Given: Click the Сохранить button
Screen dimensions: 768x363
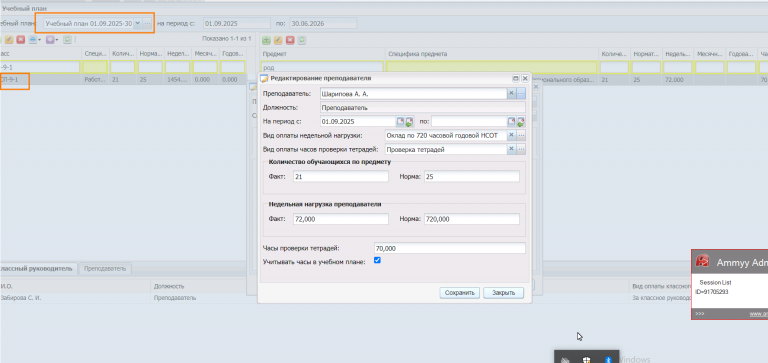Looking at the screenshot, I should [x=459, y=293].
